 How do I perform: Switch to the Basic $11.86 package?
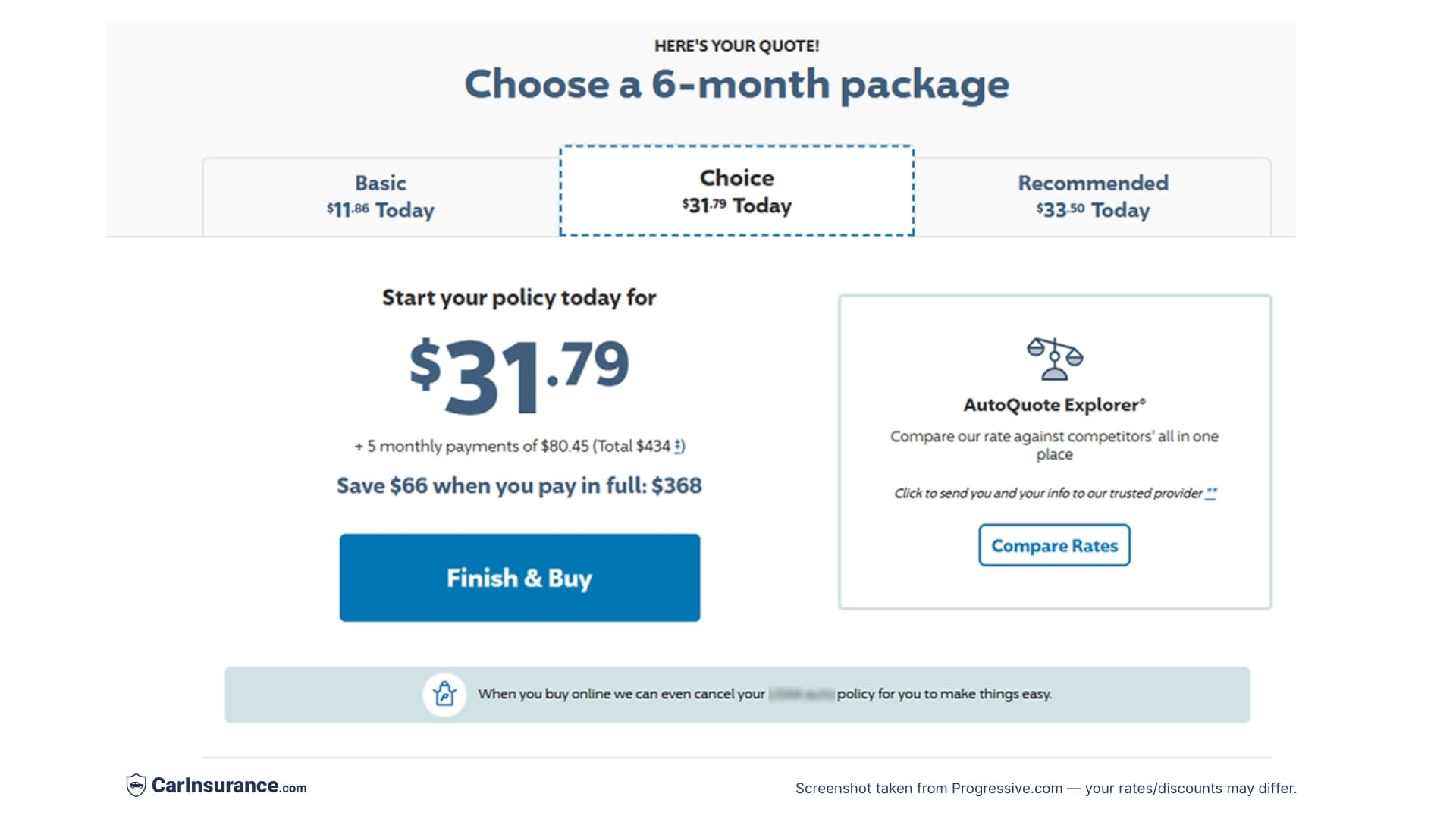tap(380, 196)
